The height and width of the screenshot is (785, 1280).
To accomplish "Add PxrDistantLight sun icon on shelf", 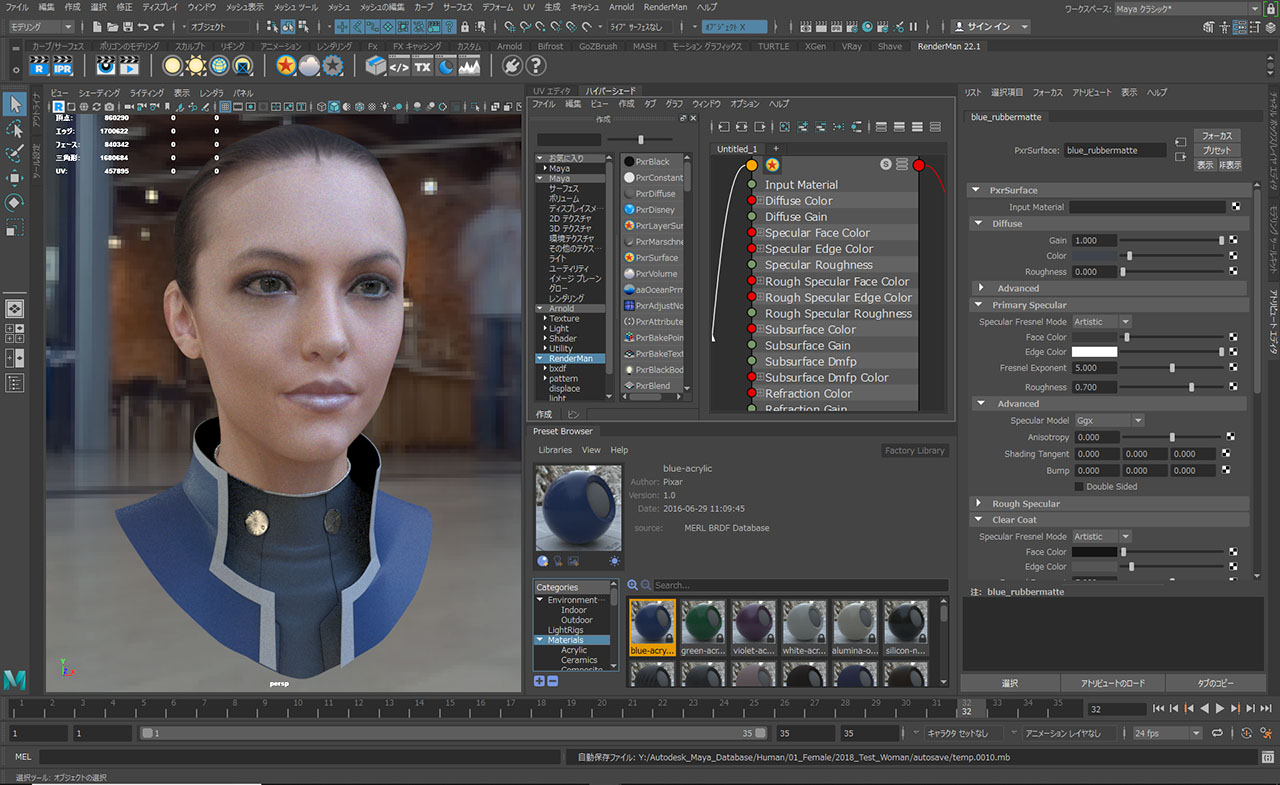I will 196,66.
